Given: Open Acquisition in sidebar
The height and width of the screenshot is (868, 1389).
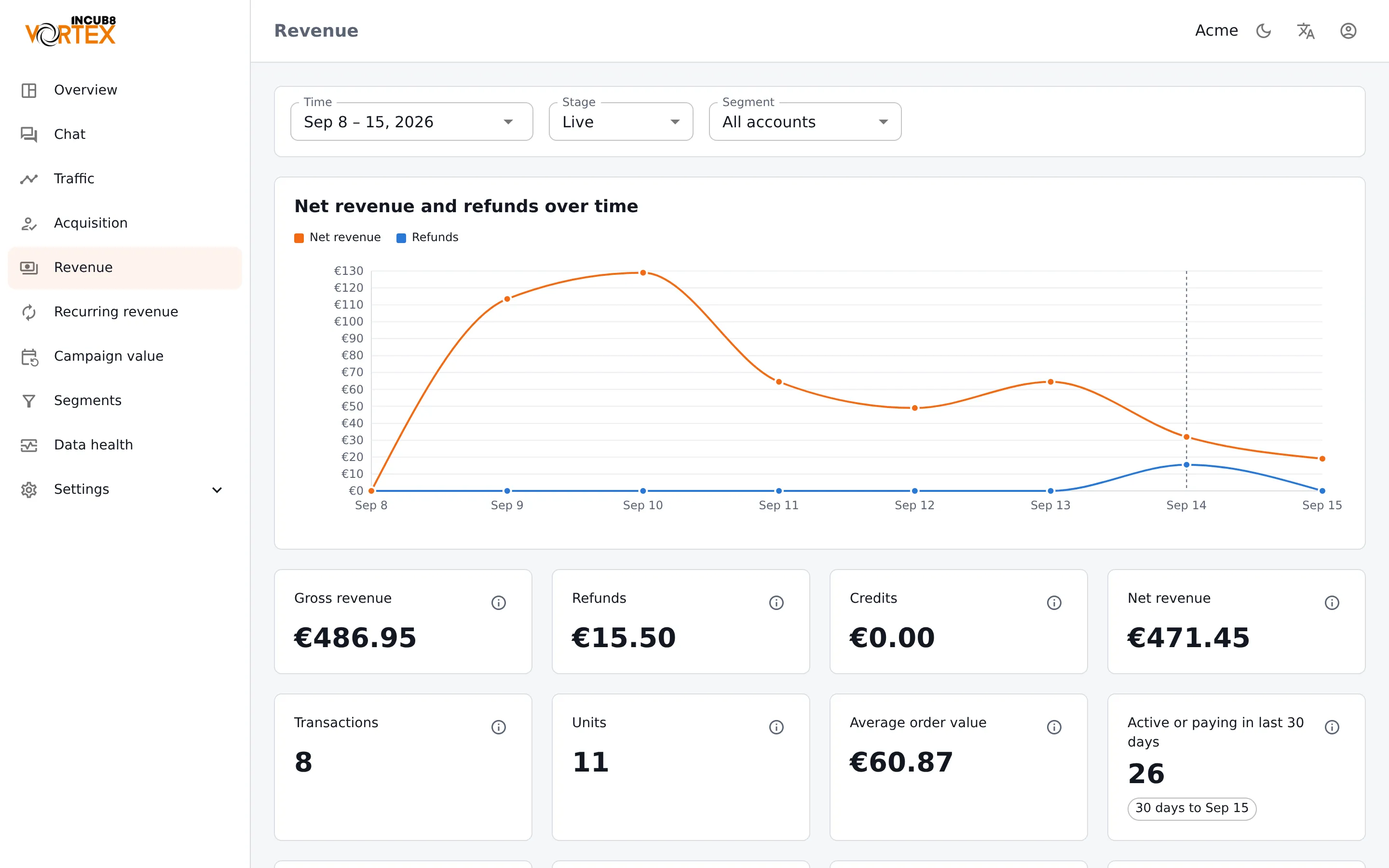Looking at the screenshot, I should 125,223.
